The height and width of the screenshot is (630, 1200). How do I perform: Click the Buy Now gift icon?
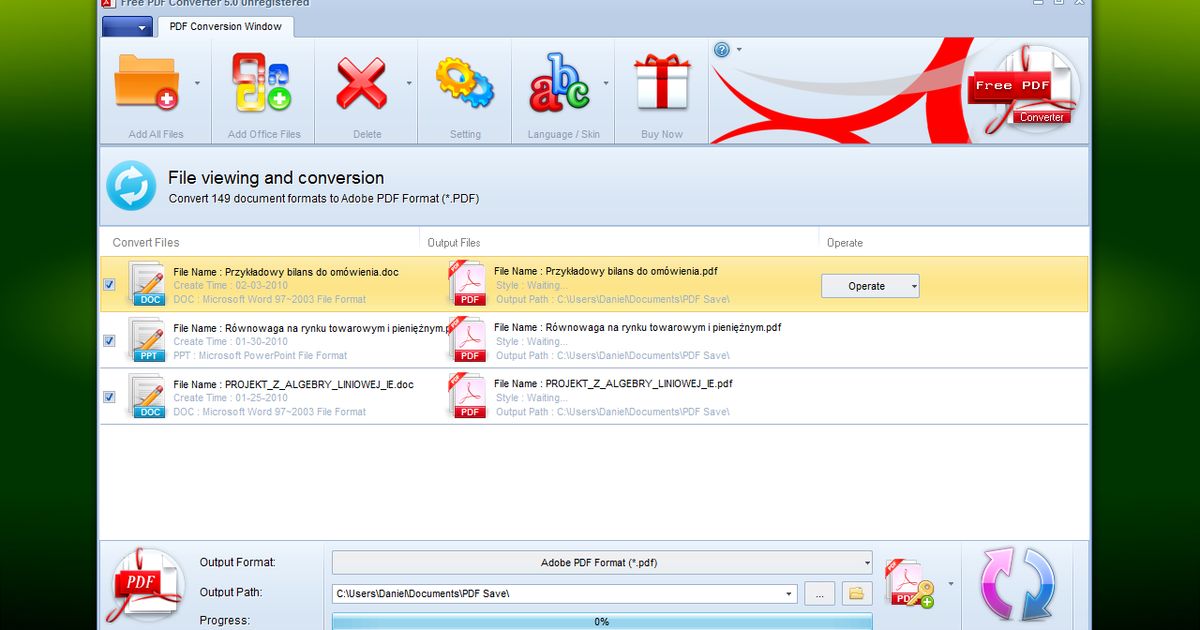point(661,83)
